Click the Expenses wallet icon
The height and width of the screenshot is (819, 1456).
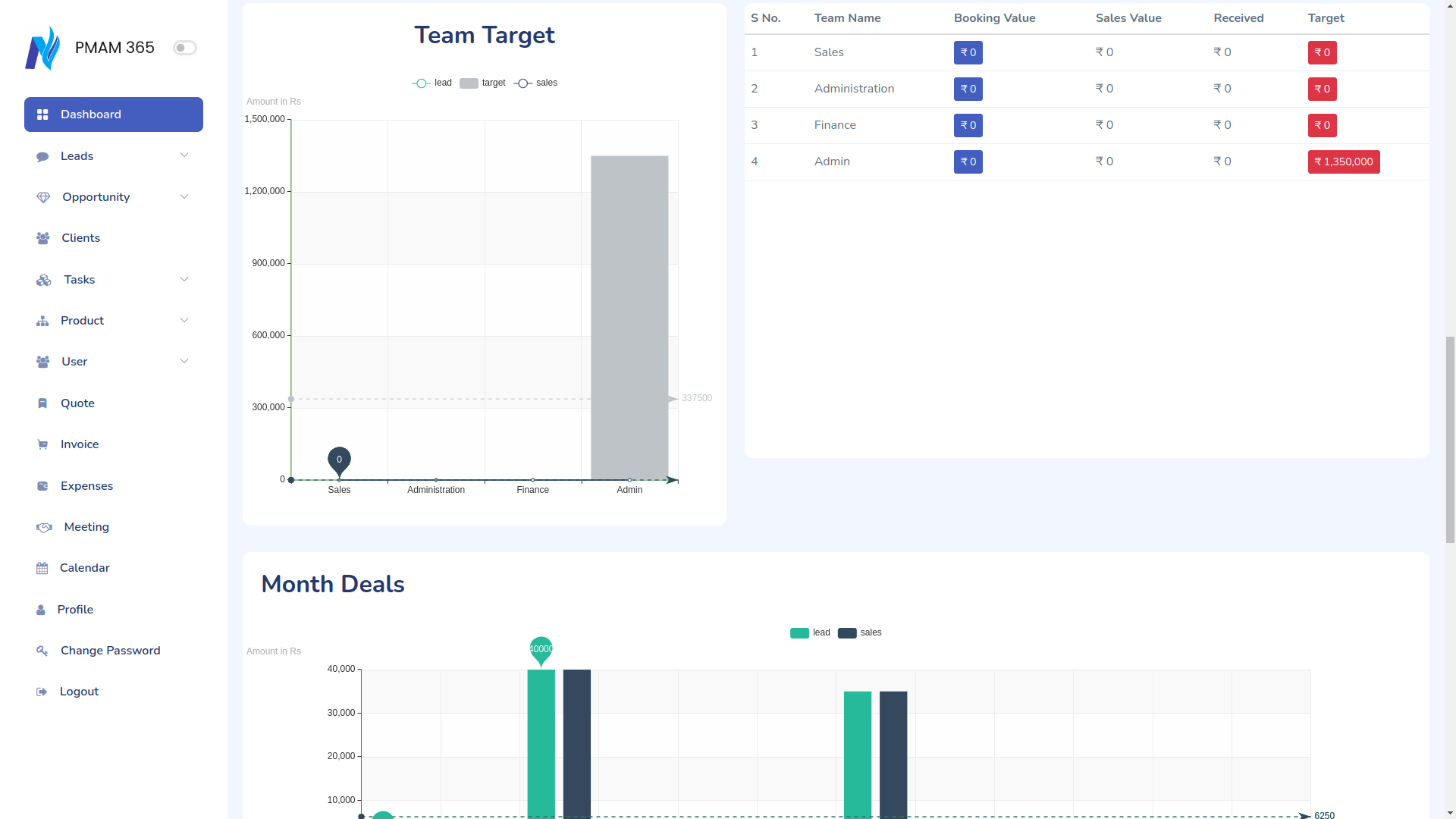click(42, 486)
